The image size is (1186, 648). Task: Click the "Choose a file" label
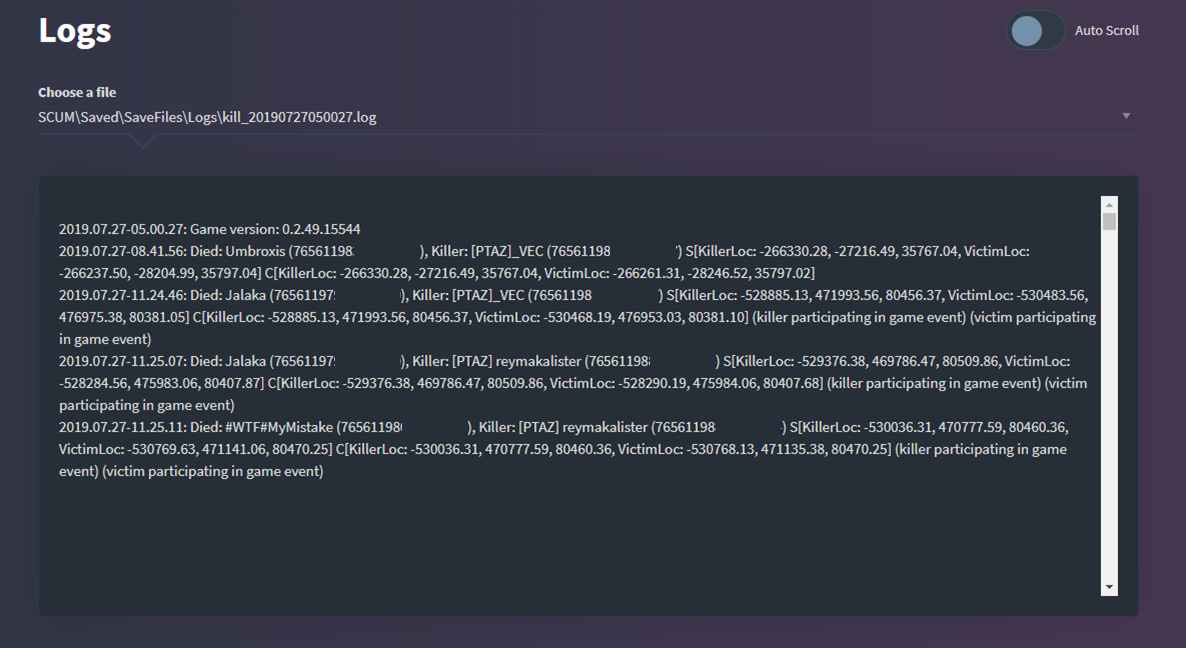pos(77,92)
